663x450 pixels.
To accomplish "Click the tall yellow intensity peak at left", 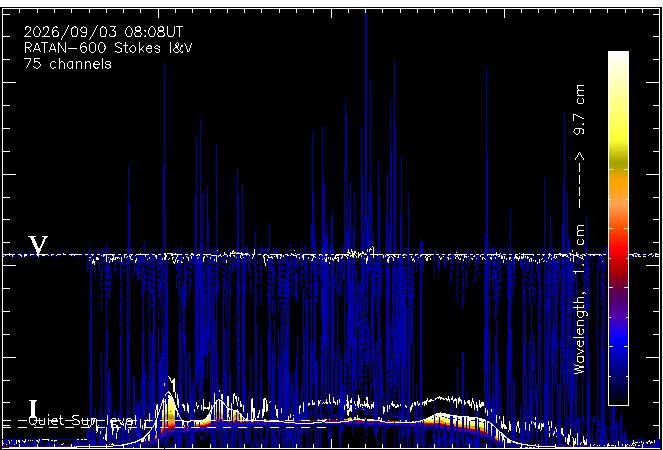I will [x=170, y=410].
